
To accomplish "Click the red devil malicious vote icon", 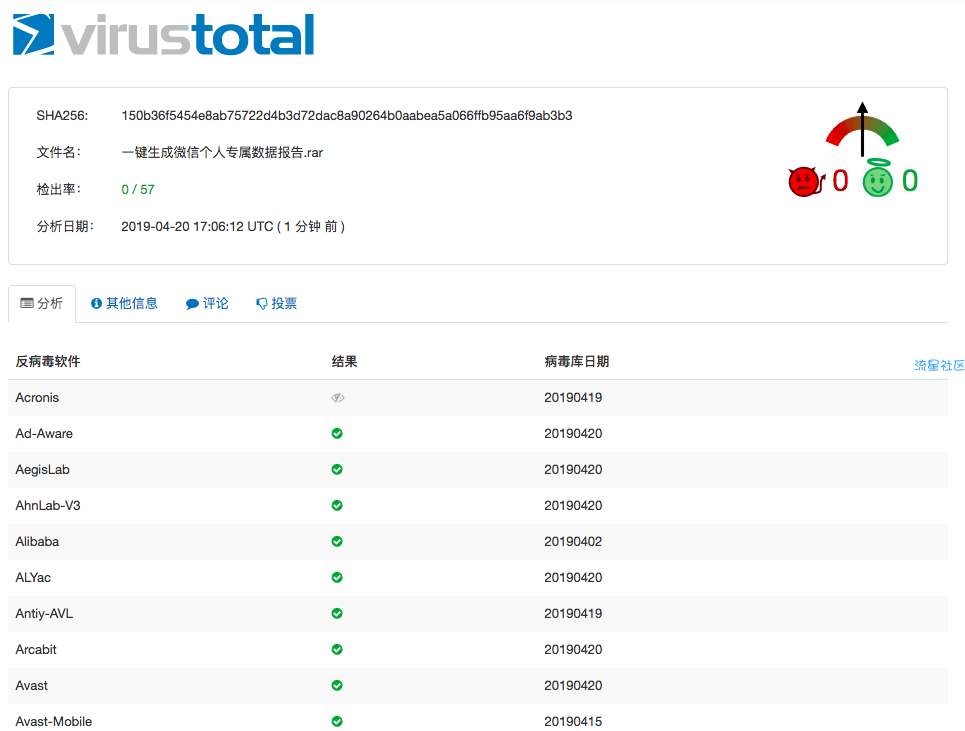I will pos(806,182).
